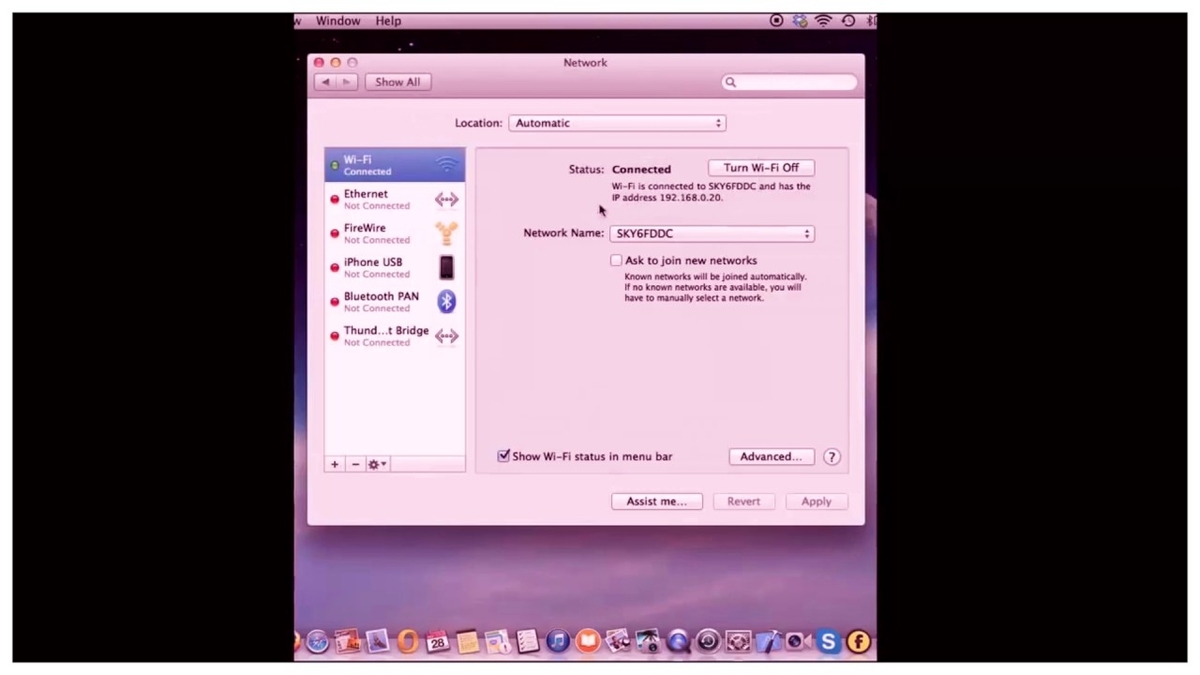Open the Window menu
The width and height of the screenshot is (1200, 675).
point(337,20)
